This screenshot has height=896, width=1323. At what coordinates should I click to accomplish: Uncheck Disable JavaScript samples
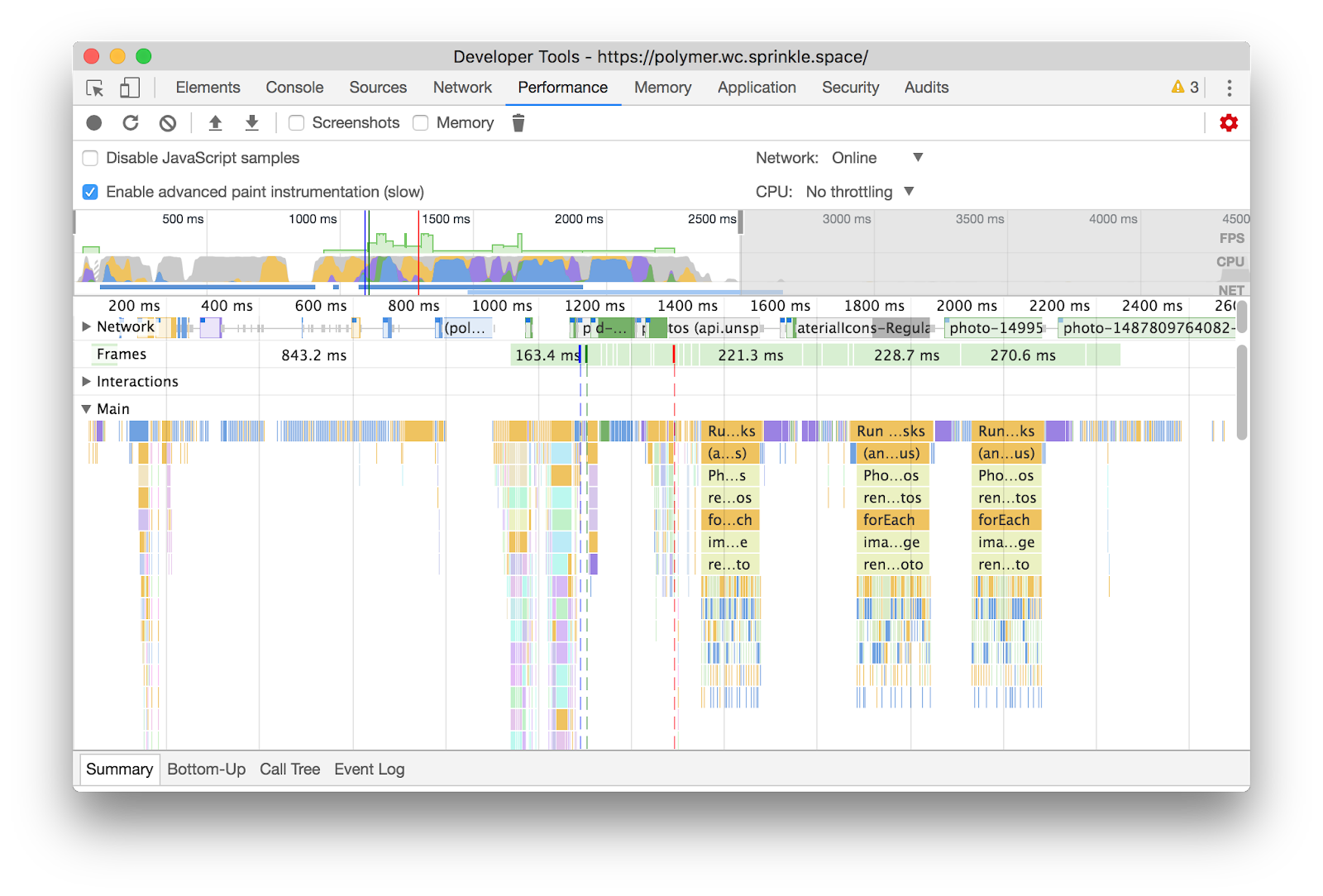(x=89, y=158)
